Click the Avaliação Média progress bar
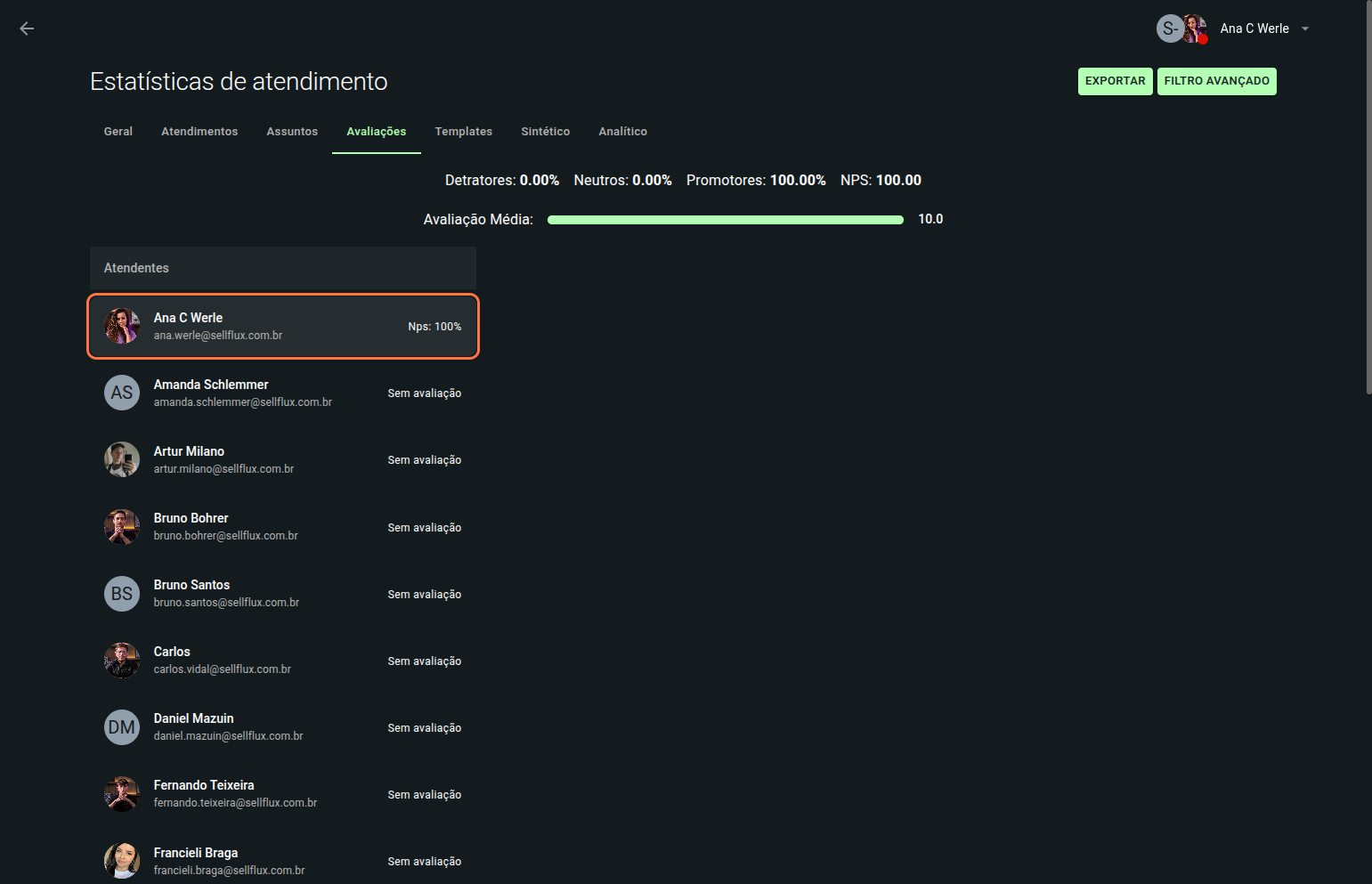 click(725, 220)
